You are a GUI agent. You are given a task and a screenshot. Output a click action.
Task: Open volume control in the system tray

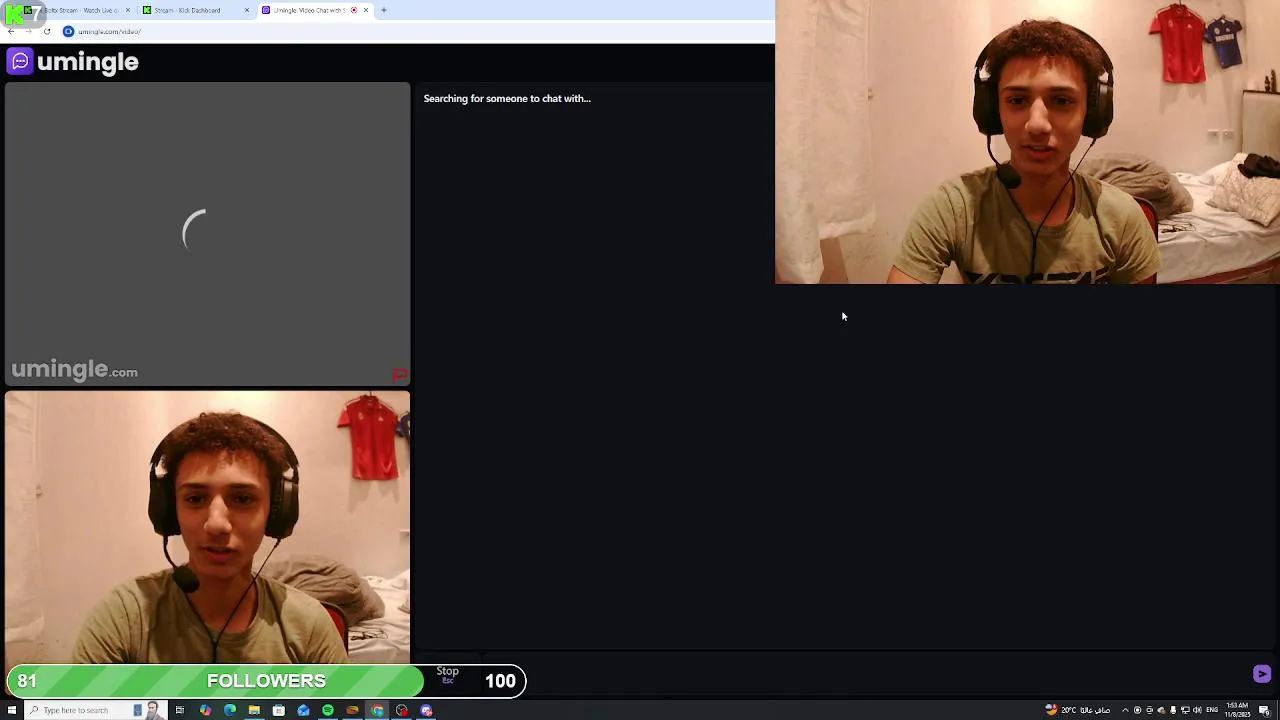point(1197,710)
